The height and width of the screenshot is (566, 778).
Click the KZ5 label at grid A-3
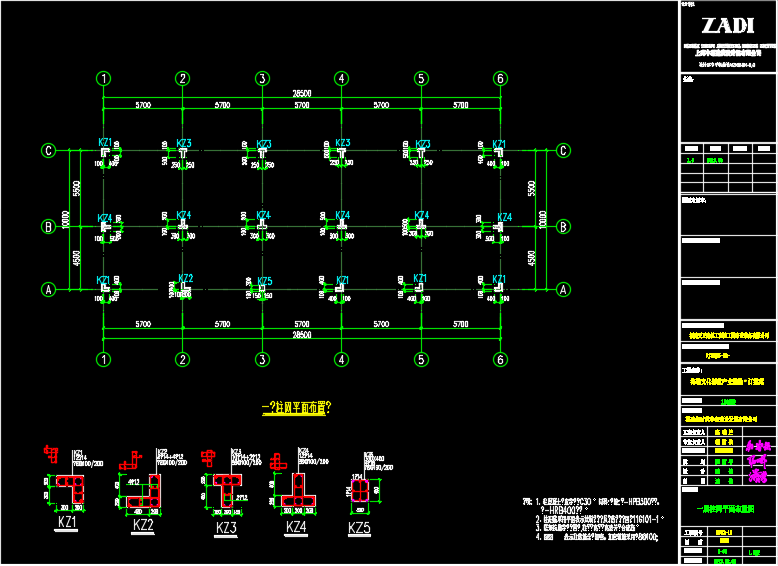[x=265, y=282]
